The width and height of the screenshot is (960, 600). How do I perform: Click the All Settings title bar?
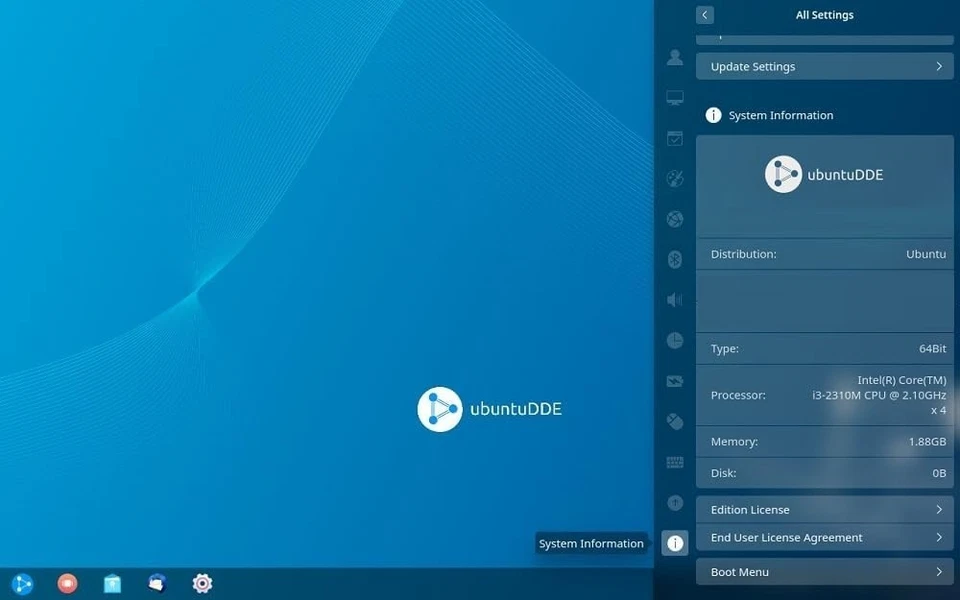pos(824,15)
